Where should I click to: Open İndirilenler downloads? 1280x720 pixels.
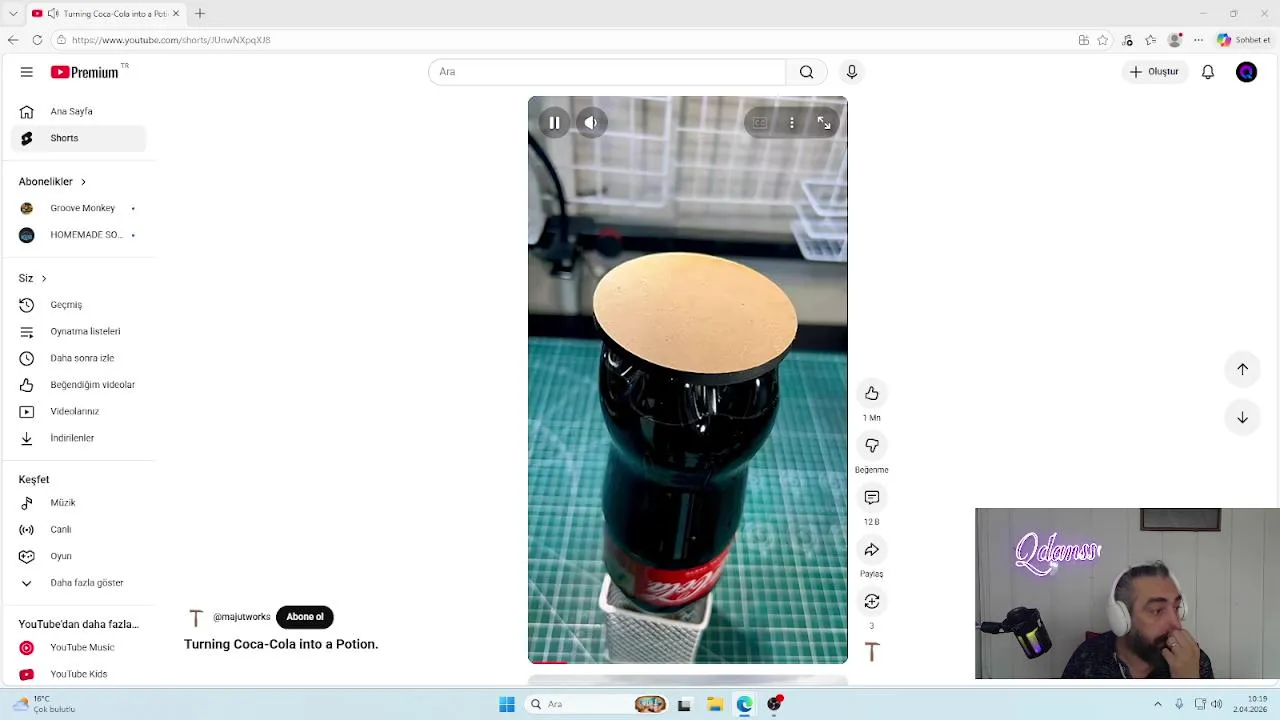78,438
